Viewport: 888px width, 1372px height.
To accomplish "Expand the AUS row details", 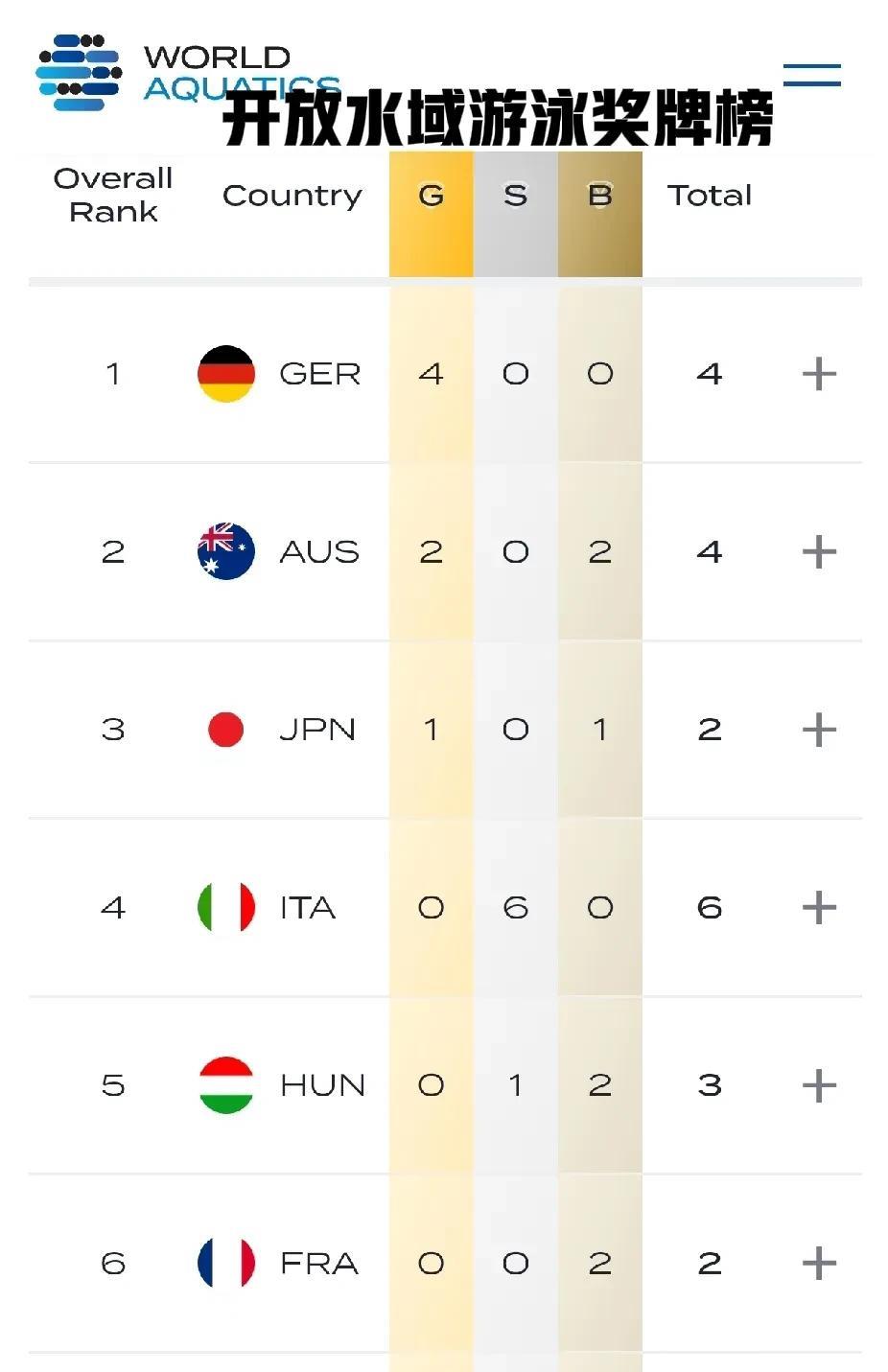I will (819, 552).
